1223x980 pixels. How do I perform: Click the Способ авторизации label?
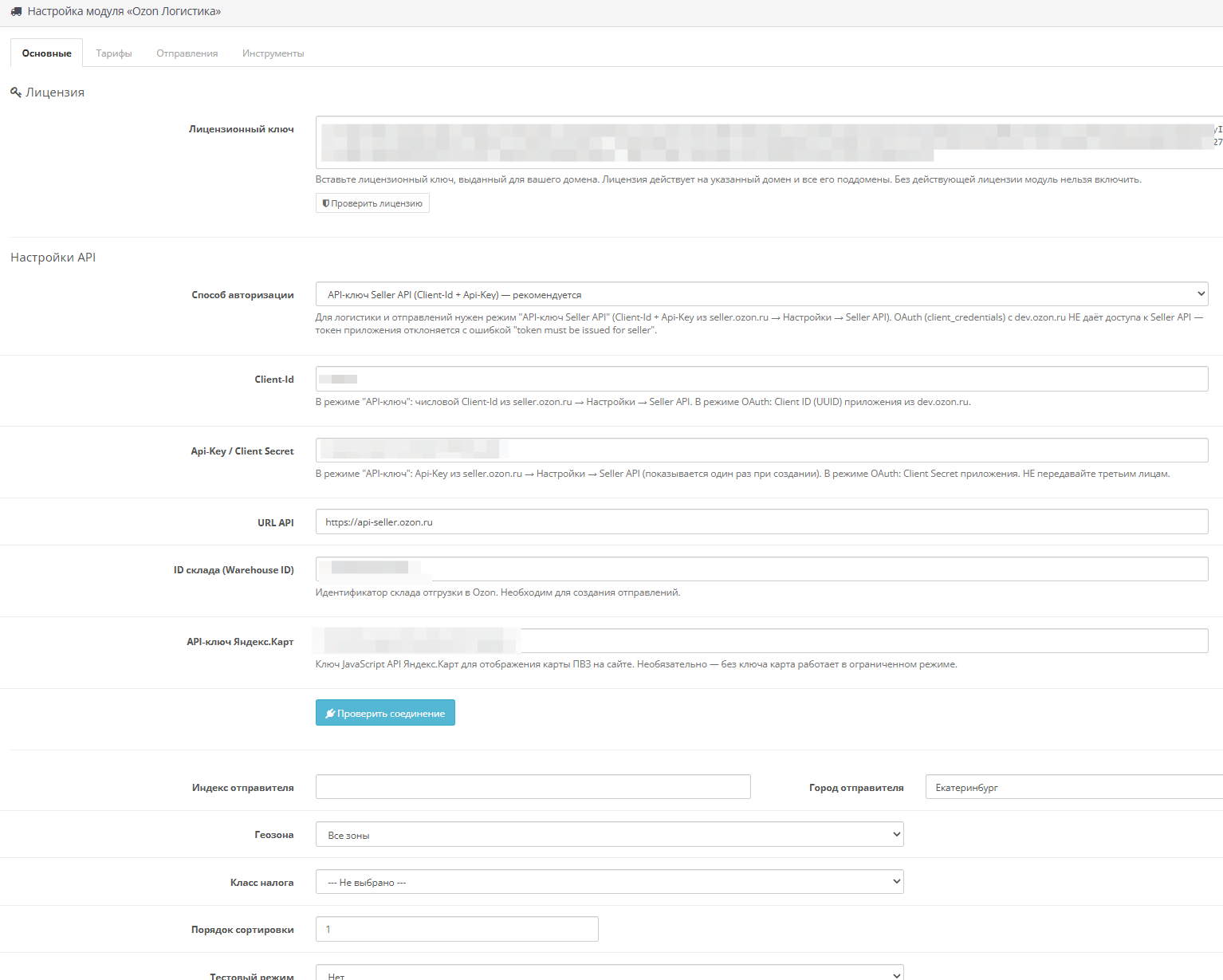[x=242, y=295]
